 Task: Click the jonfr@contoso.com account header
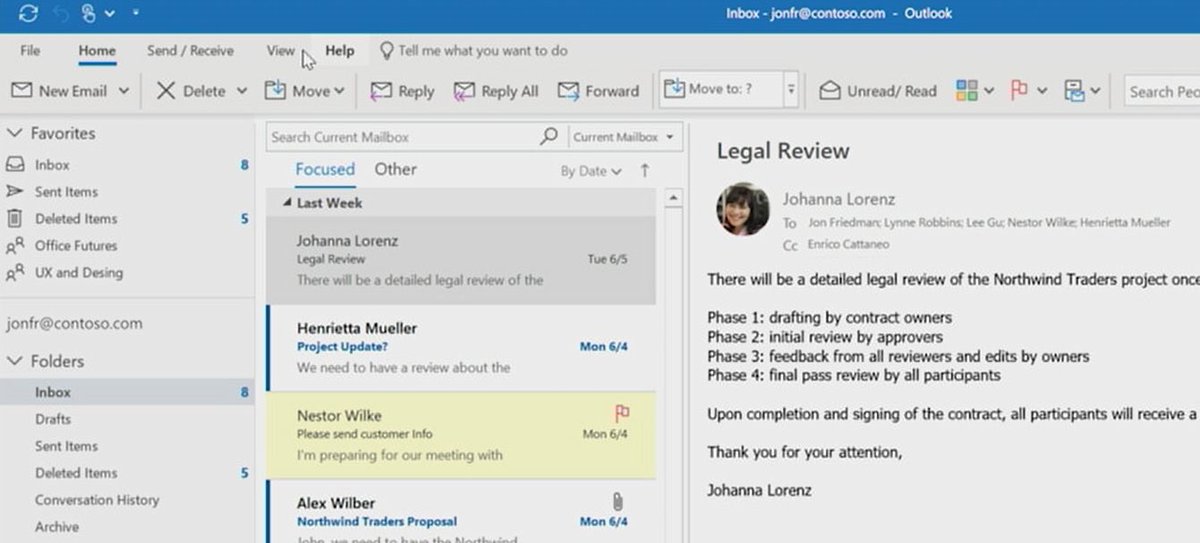coord(74,324)
